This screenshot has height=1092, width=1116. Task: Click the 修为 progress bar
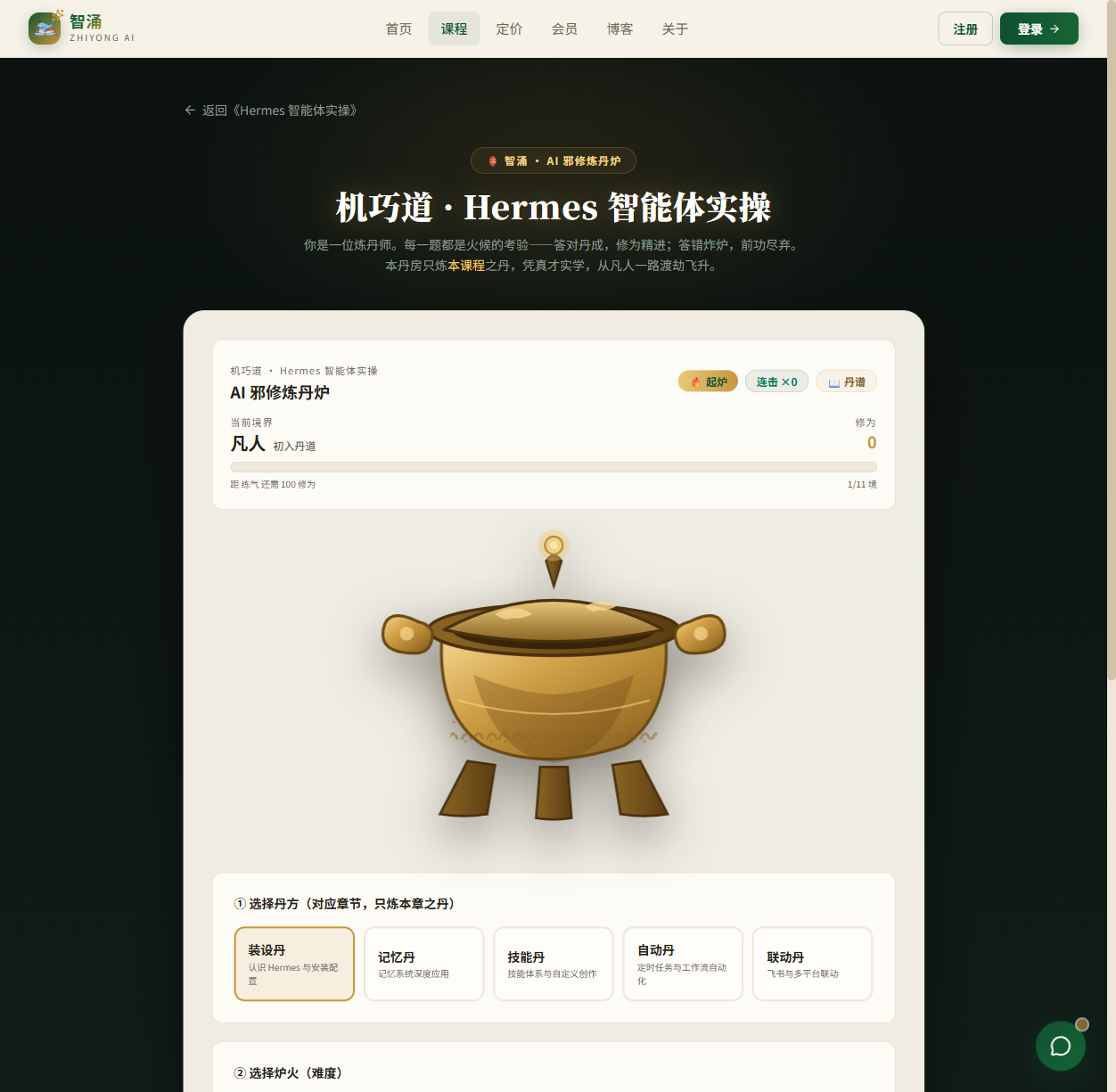(554, 467)
